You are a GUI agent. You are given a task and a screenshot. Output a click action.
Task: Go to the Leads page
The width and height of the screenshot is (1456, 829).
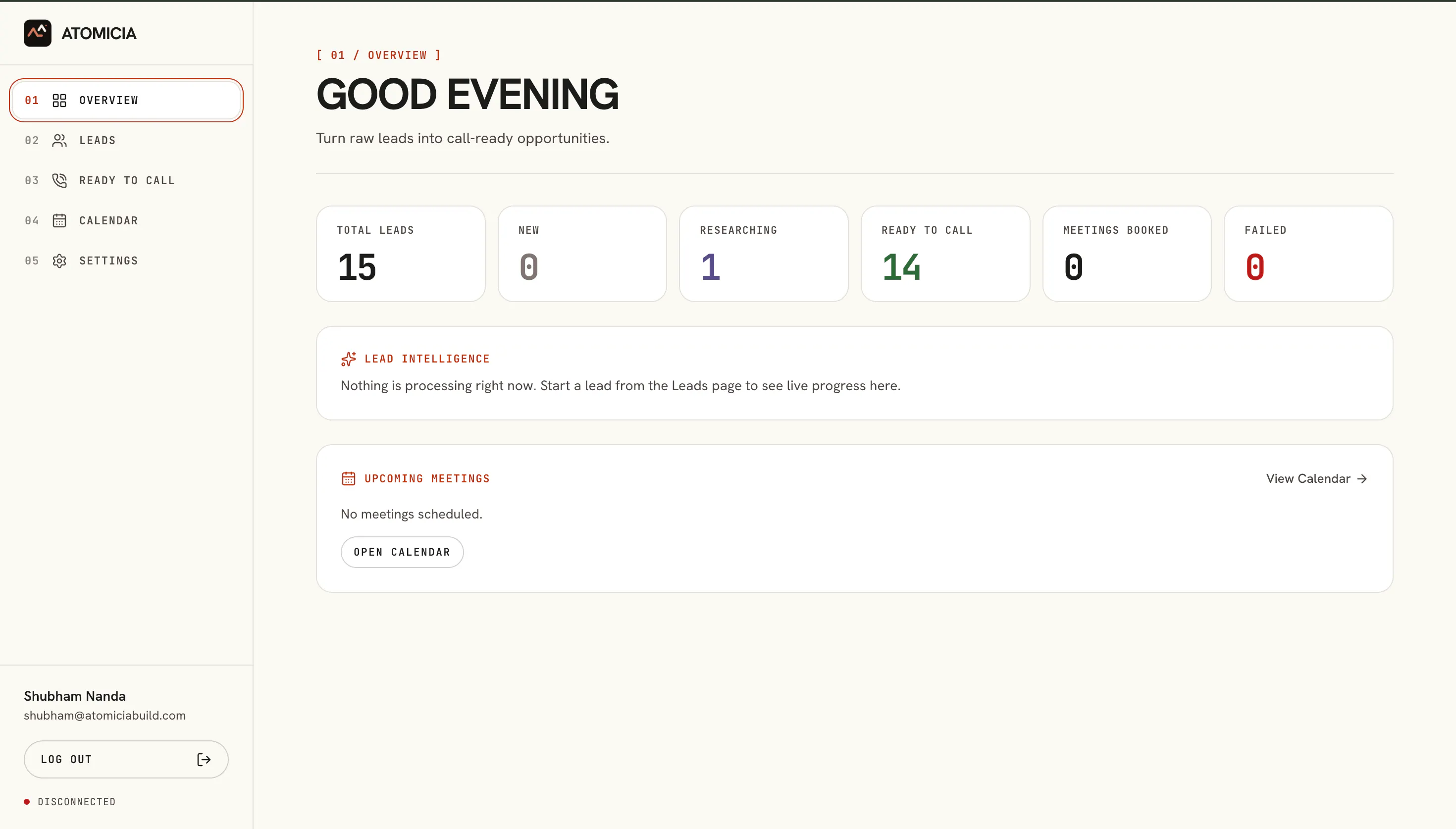(126, 141)
